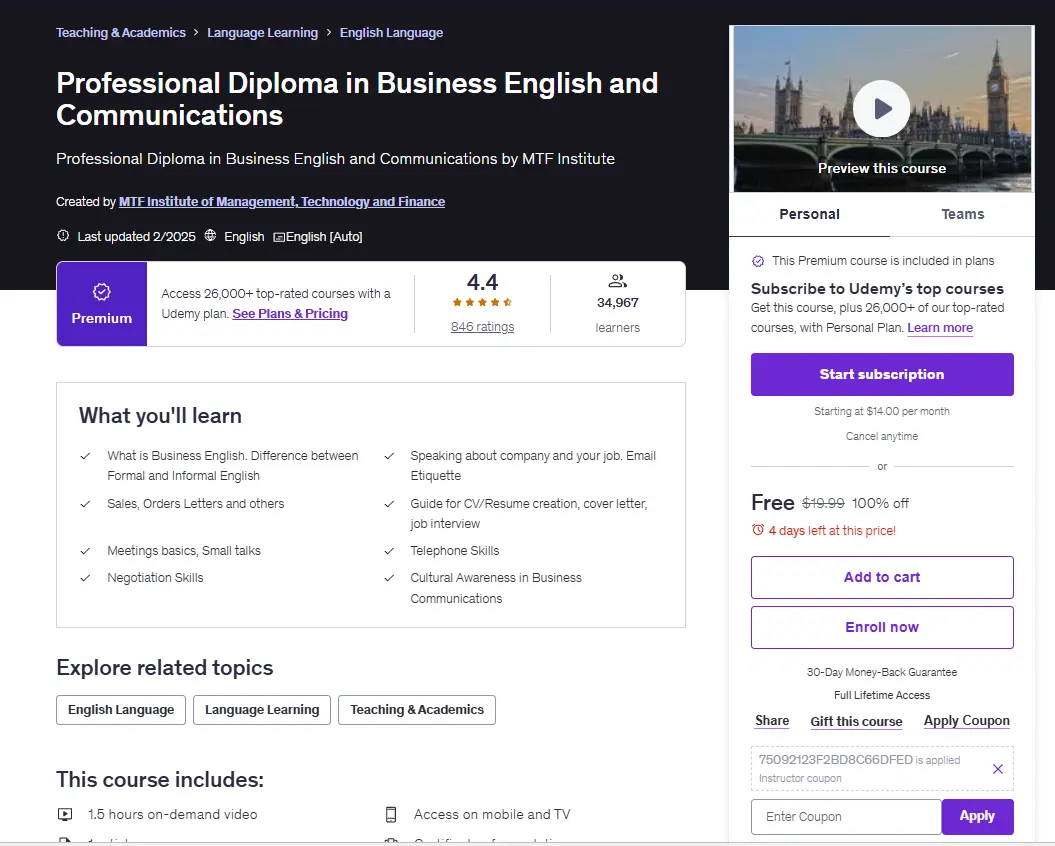
Task: Click Enroll now button
Action: (x=882, y=627)
